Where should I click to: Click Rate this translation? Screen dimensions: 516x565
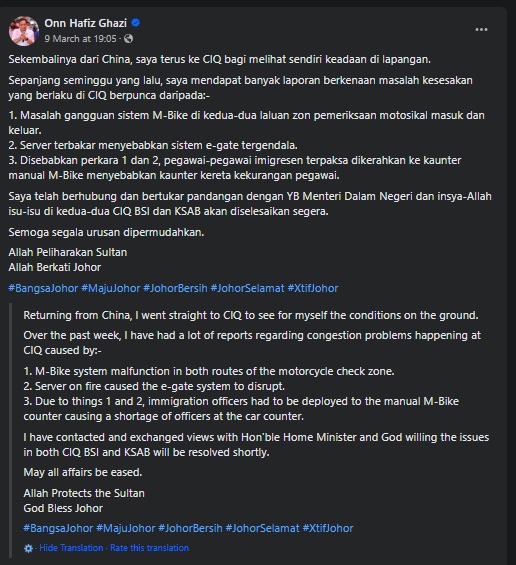[149, 548]
